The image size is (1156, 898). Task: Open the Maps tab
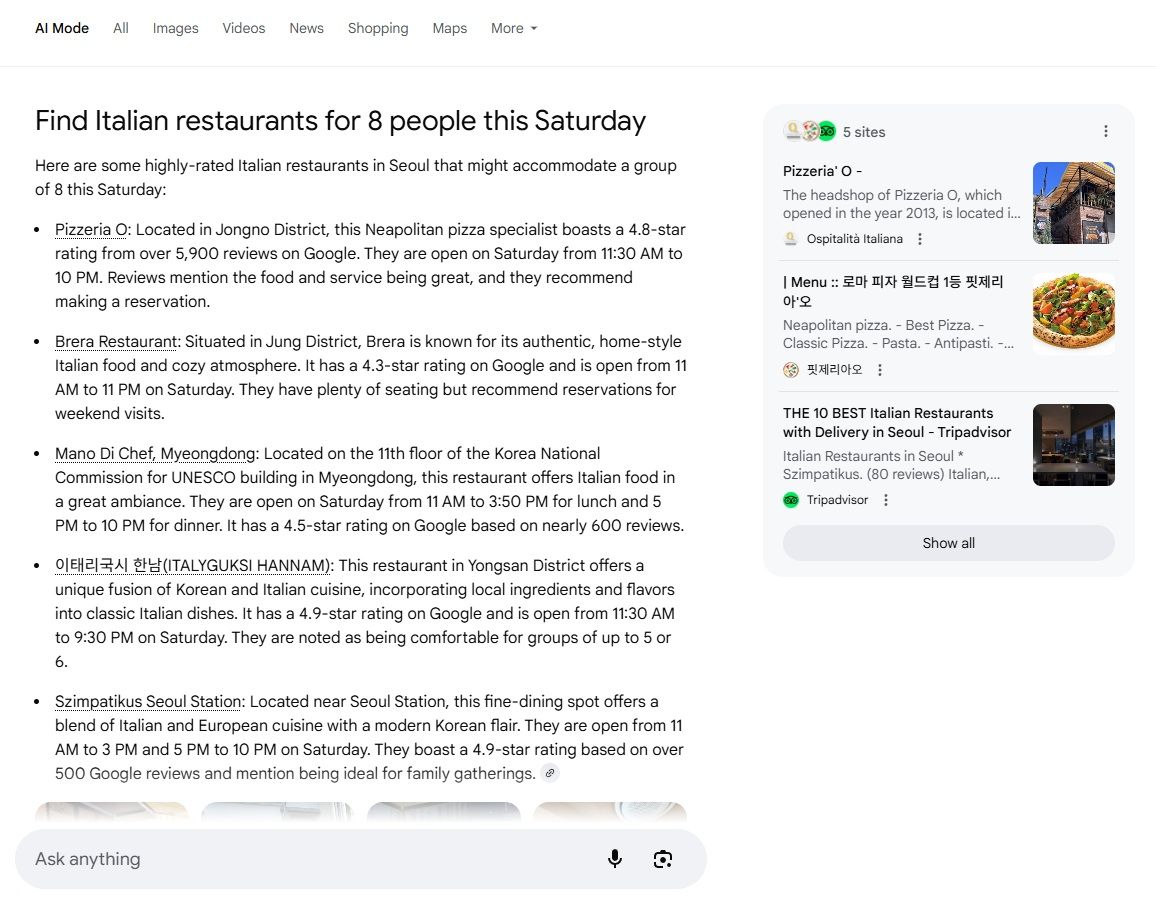pos(449,28)
